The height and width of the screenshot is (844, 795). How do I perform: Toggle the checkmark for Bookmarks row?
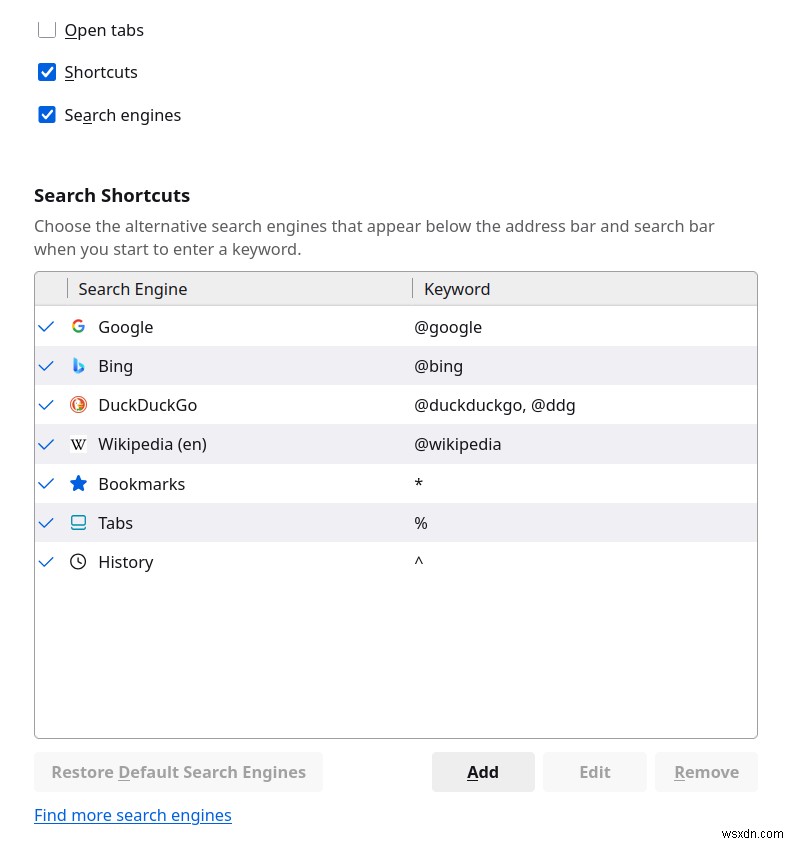pyautogui.click(x=47, y=483)
